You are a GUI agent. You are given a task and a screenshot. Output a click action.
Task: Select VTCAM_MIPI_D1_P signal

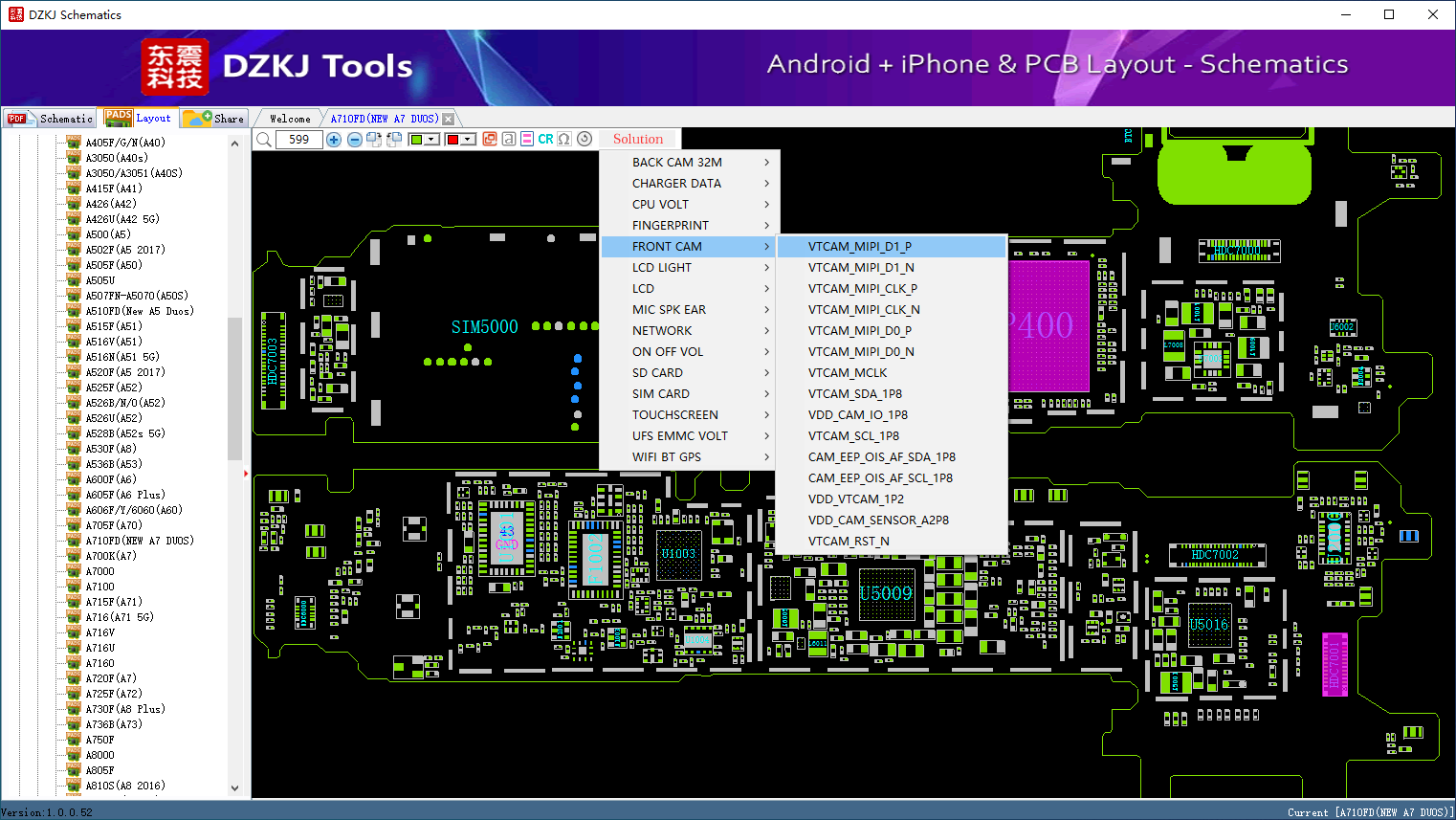892,247
